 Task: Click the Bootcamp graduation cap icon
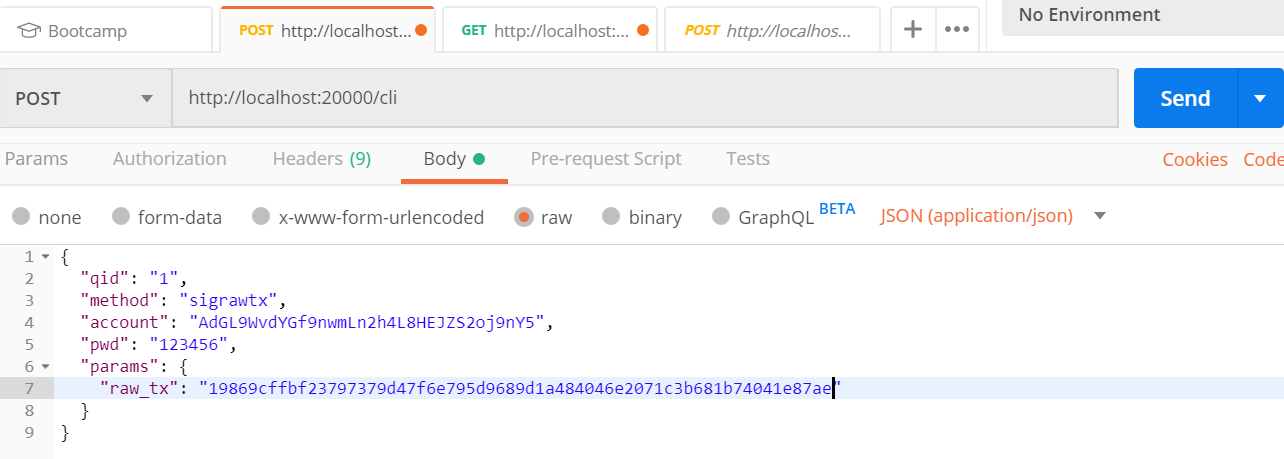pos(28,30)
